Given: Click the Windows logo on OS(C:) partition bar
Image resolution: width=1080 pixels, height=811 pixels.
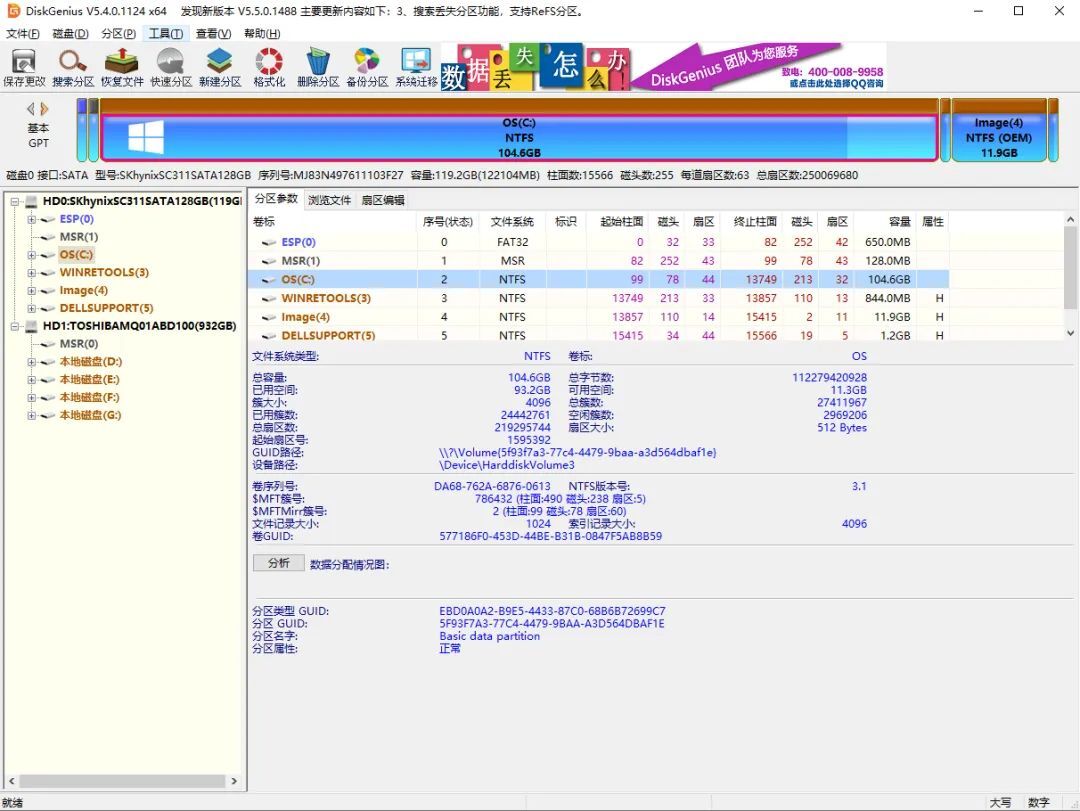Looking at the screenshot, I should tap(146, 137).
